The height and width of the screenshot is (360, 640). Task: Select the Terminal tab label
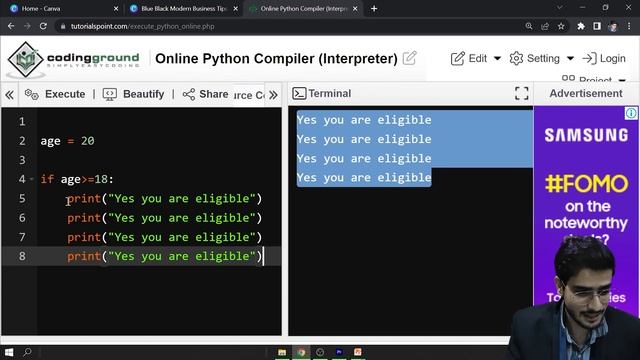(329, 93)
